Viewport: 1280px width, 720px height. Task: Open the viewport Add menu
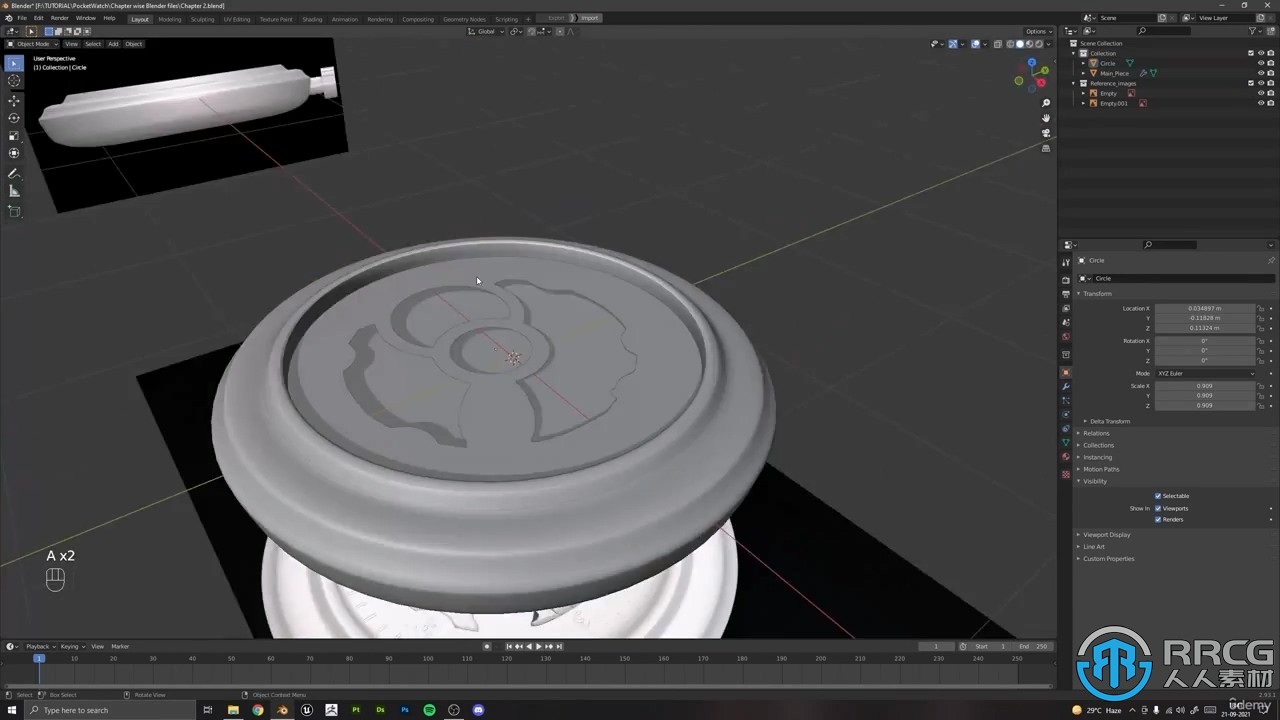pos(113,44)
